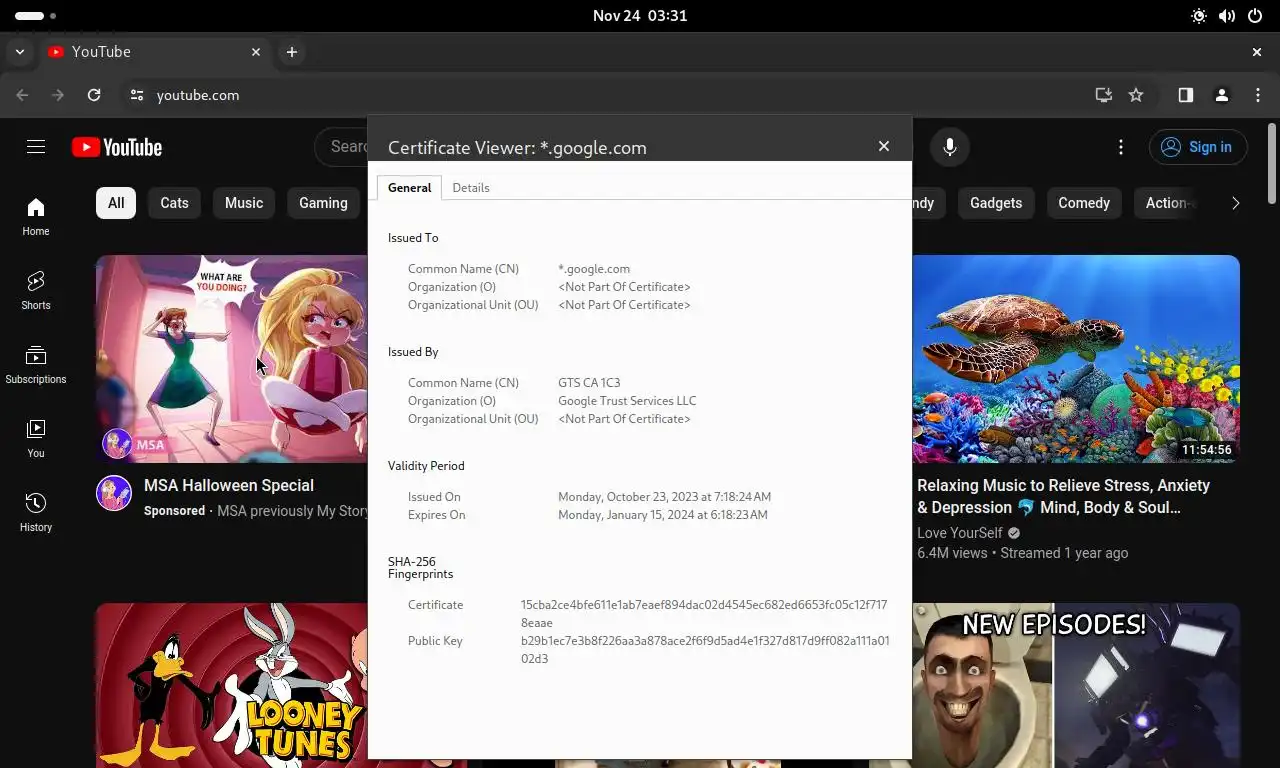Click the YouTube logo
1280x768 pixels.
(x=117, y=147)
